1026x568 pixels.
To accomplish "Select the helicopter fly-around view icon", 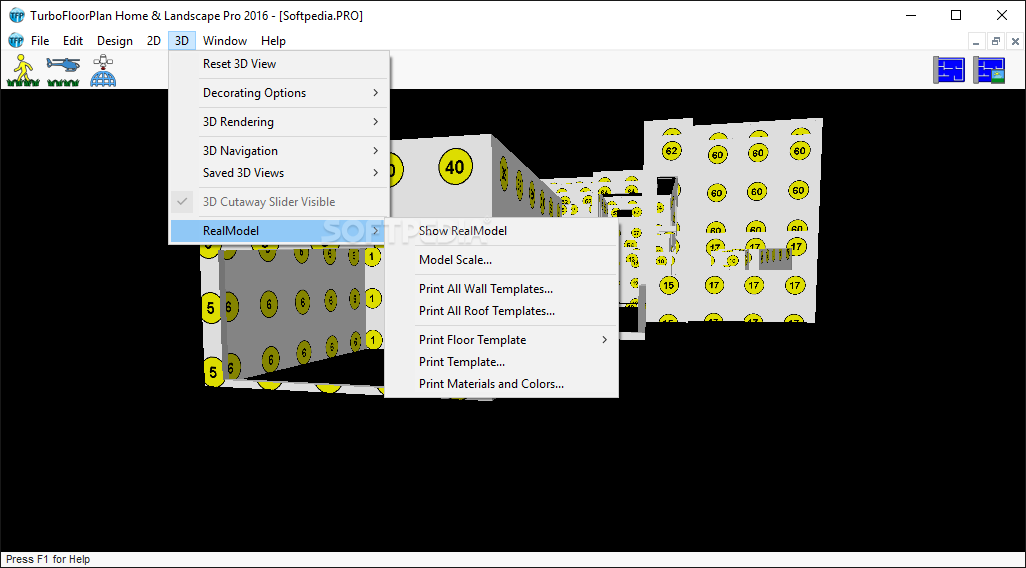I will (63, 71).
